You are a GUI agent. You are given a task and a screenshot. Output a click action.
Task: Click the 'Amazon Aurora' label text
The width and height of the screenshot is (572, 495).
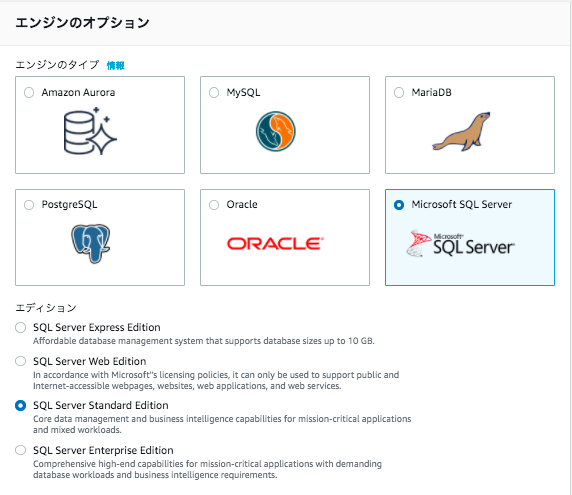(78, 93)
